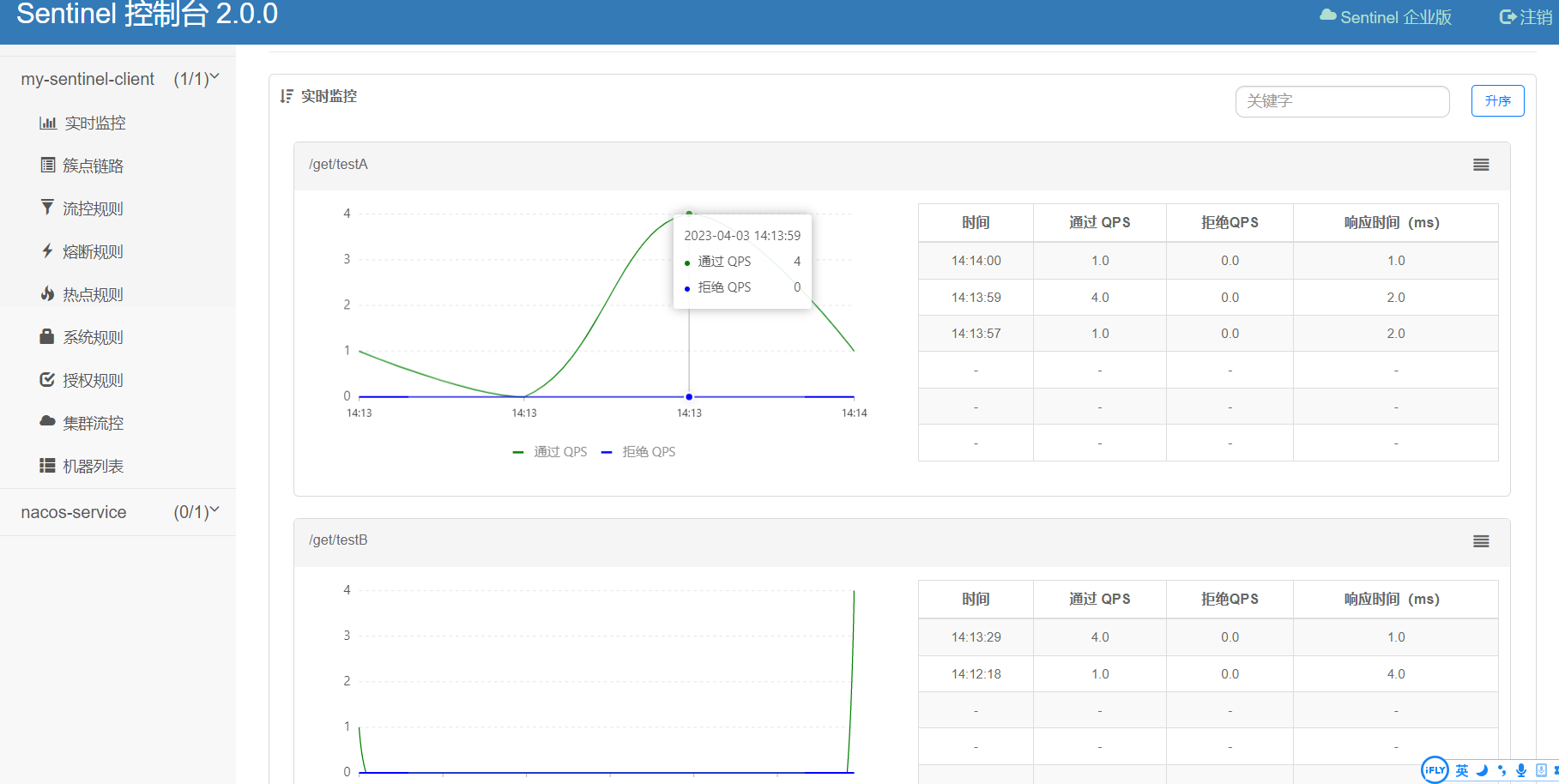Click the microphone icon in IME bar
The width and height of the screenshot is (1559, 784).
[1521, 770]
